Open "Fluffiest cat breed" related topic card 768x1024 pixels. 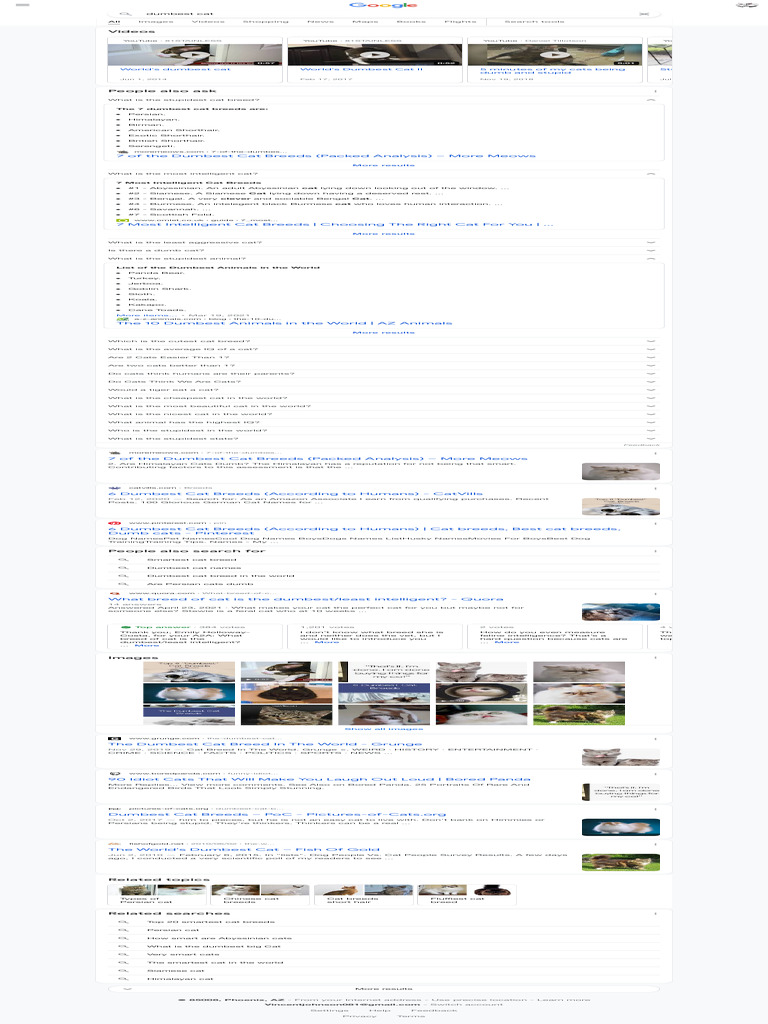coord(466,895)
